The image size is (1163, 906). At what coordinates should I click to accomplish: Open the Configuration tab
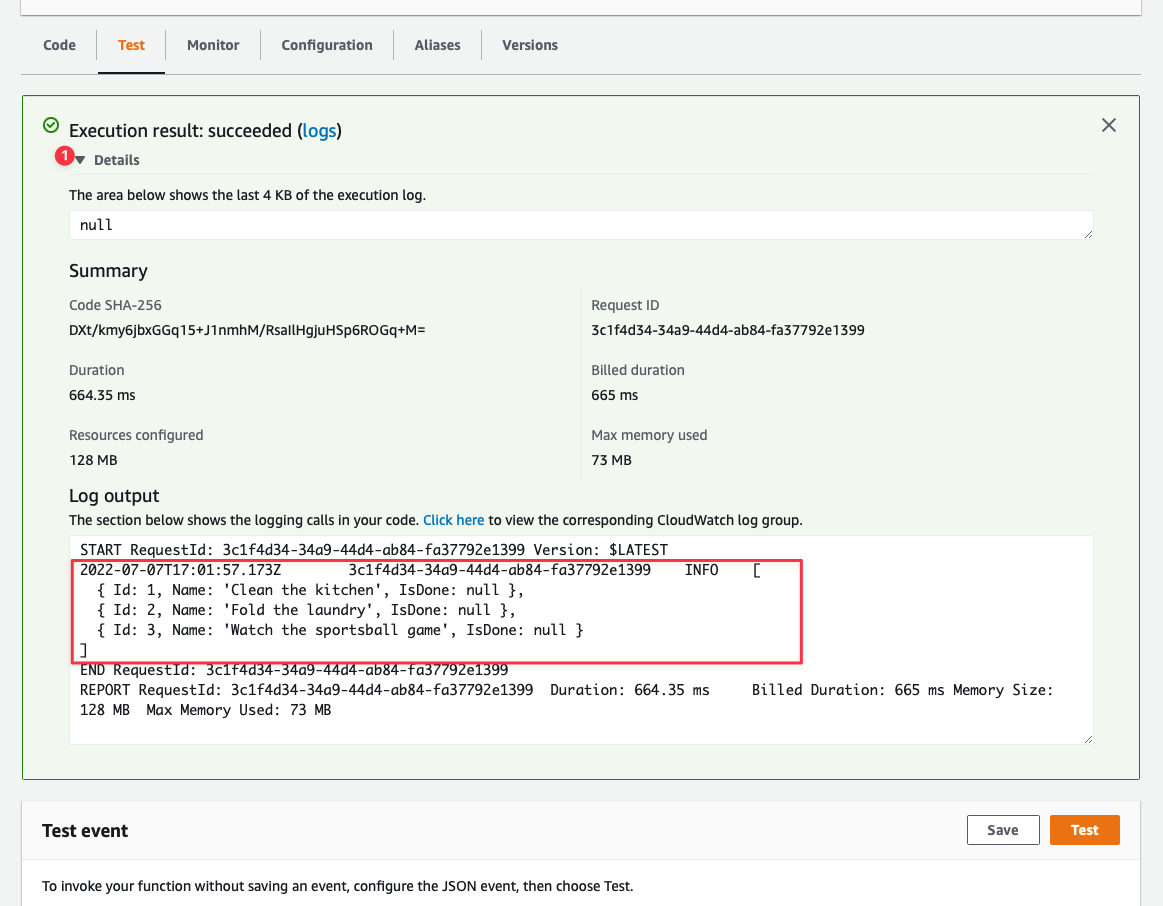click(327, 45)
